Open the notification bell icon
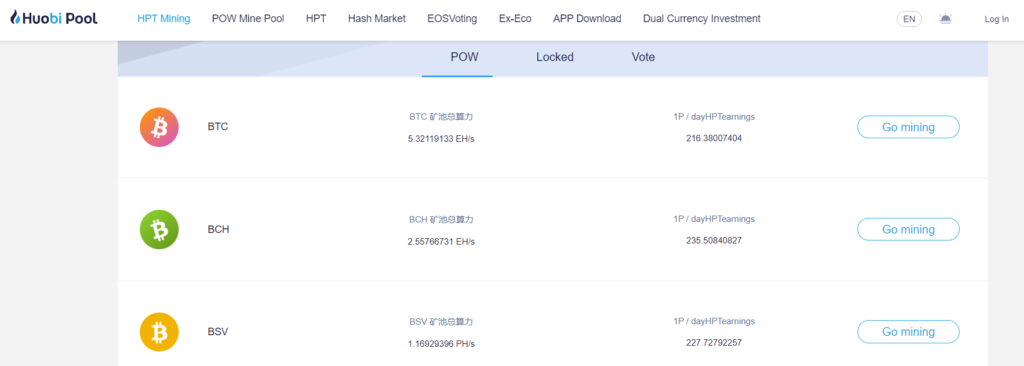Viewport: 1024px width, 366px height. pos(945,19)
